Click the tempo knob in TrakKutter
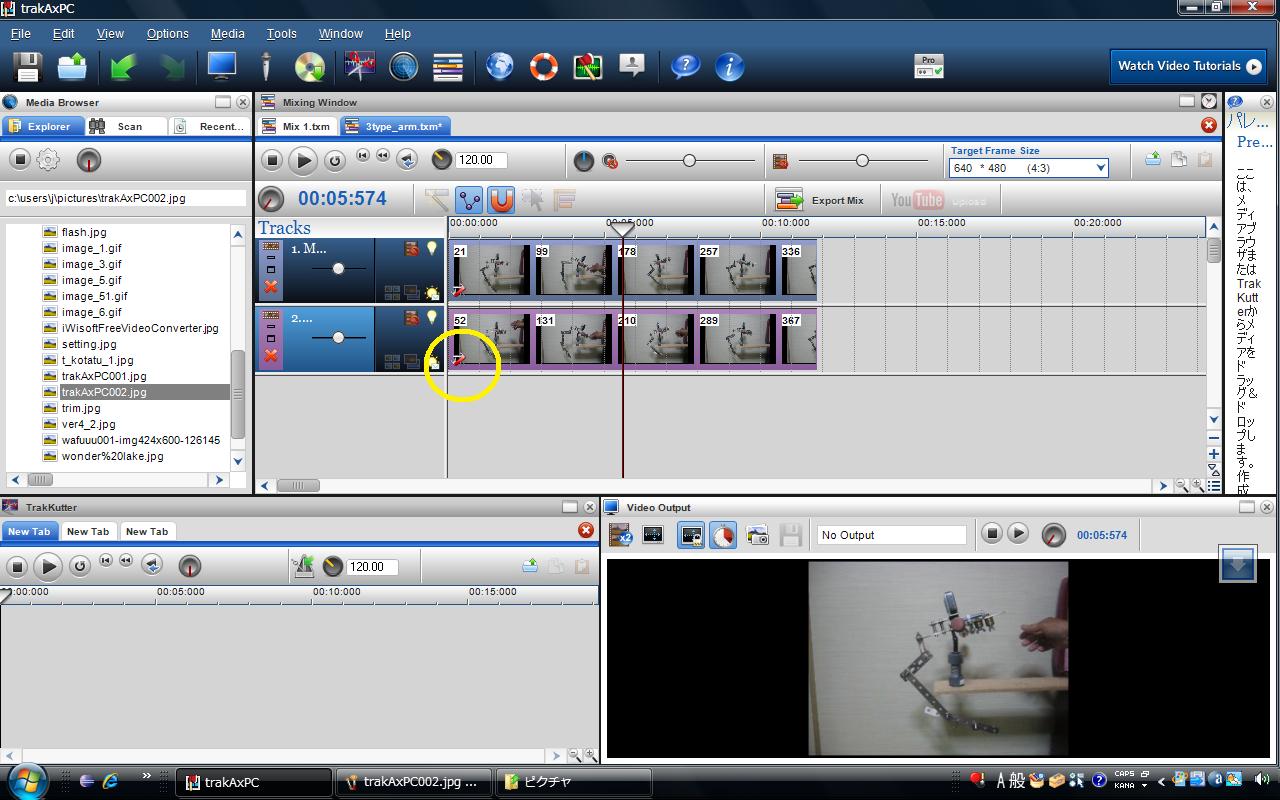 click(x=334, y=567)
